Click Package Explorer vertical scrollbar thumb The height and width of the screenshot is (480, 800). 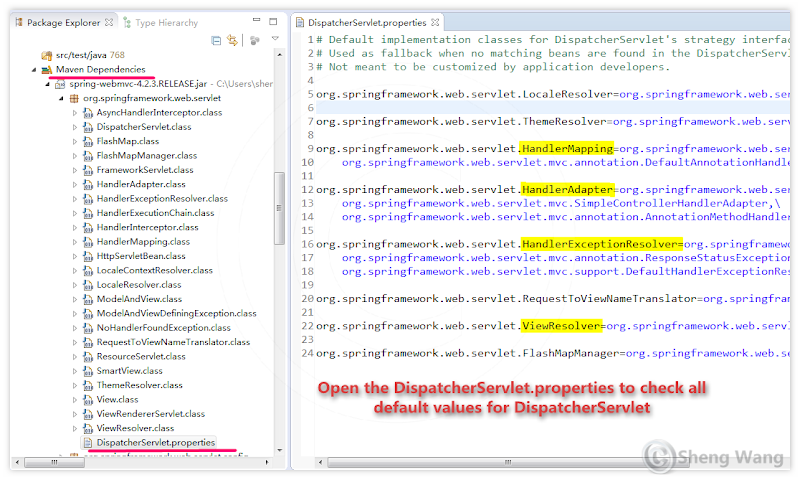[x=279, y=208]
